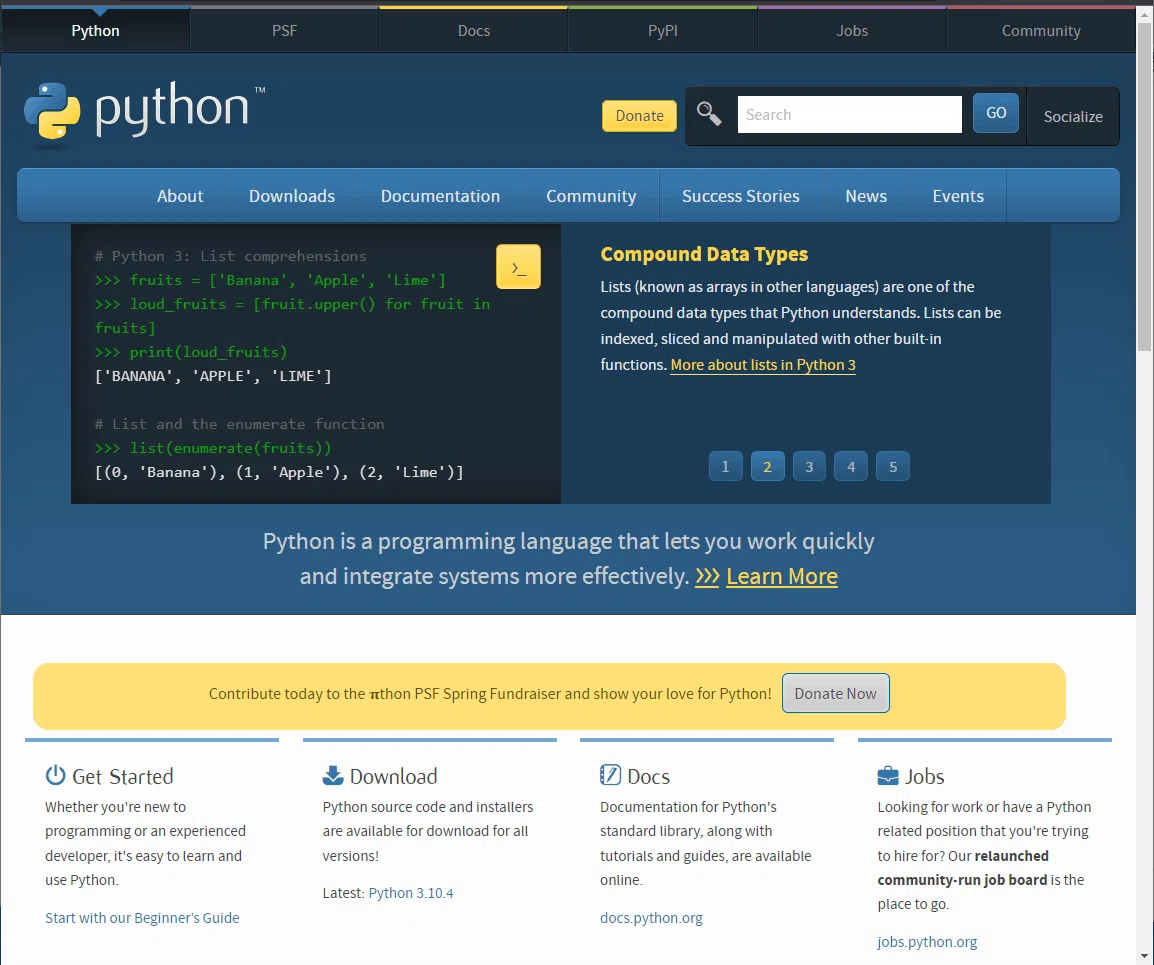The width and height of the screenshot is (1154, 965).
Task: Open Start with our Beginner's Guide link
Action: point(142,918)
